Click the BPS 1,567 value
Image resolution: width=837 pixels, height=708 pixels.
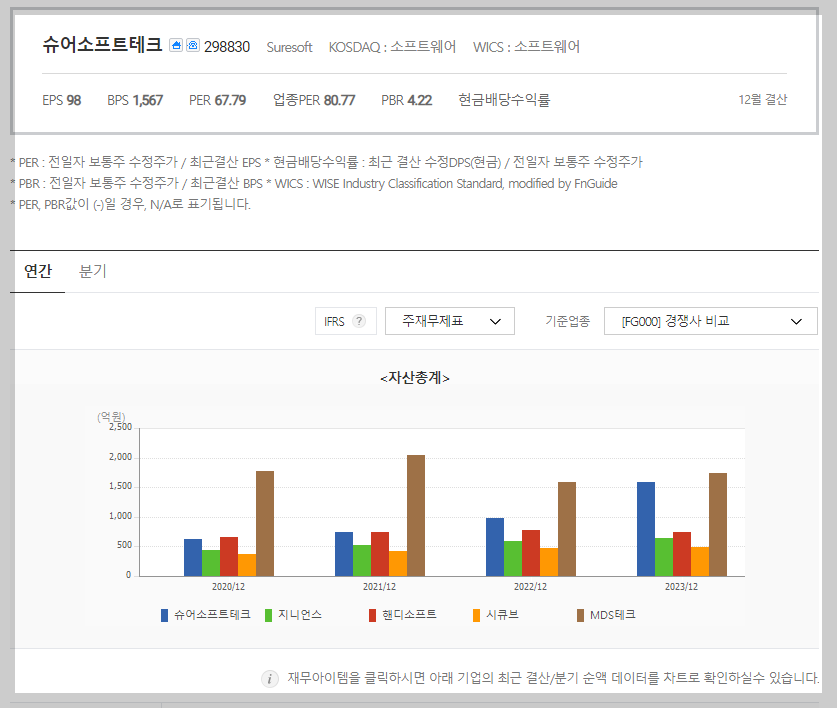pyautogui.click(x=135, y=100)
